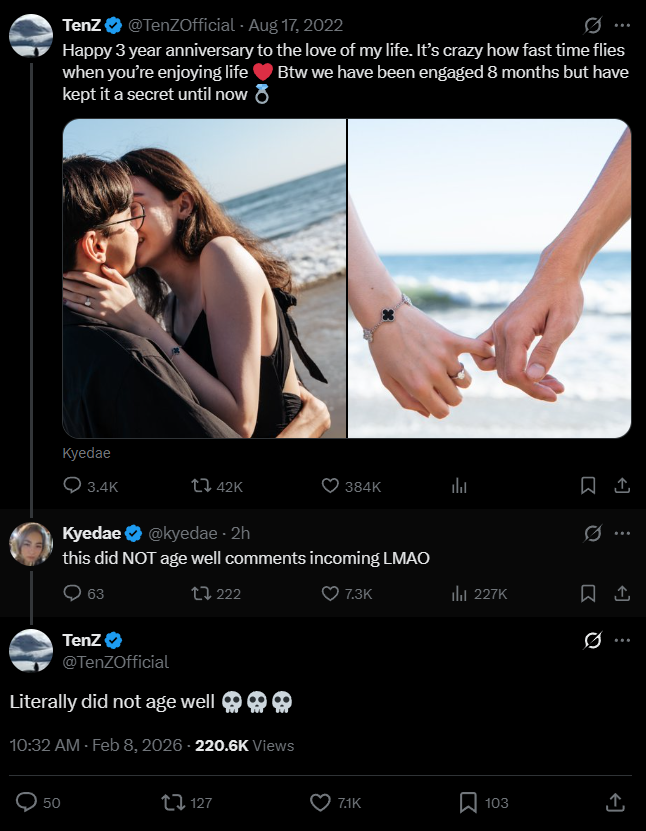Image resolution: width=646 pixels, height=831 pixels.
Task: View analytics of the anniversary tweet
Action: [x=460, y=486]
